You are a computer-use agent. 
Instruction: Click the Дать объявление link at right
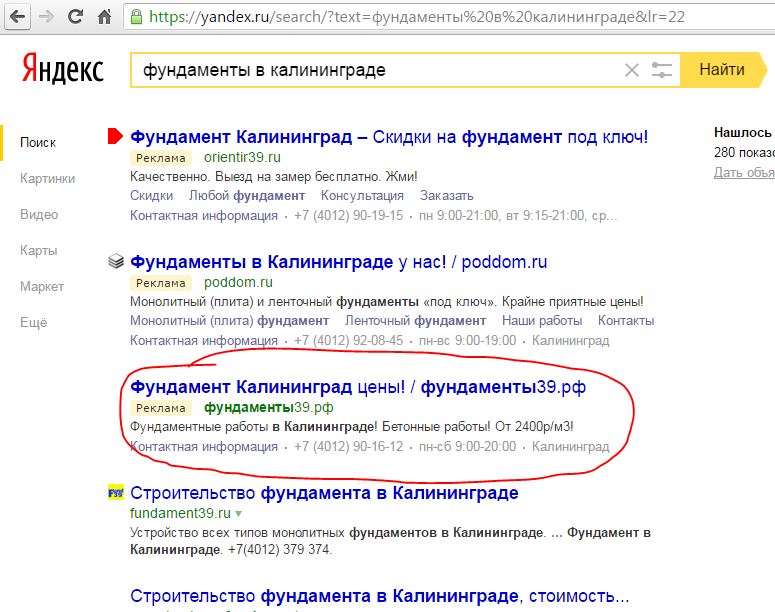click(x=744, y=173)
